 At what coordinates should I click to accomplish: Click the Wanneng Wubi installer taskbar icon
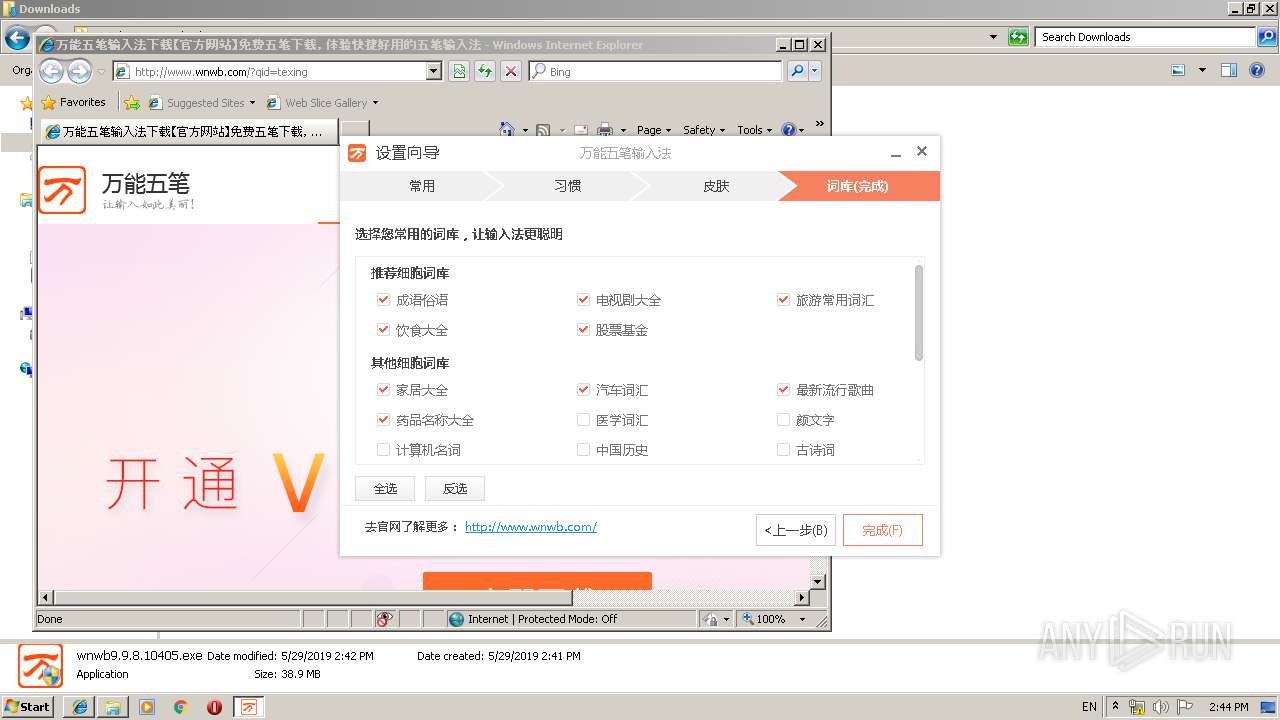(x=249, y=707)
